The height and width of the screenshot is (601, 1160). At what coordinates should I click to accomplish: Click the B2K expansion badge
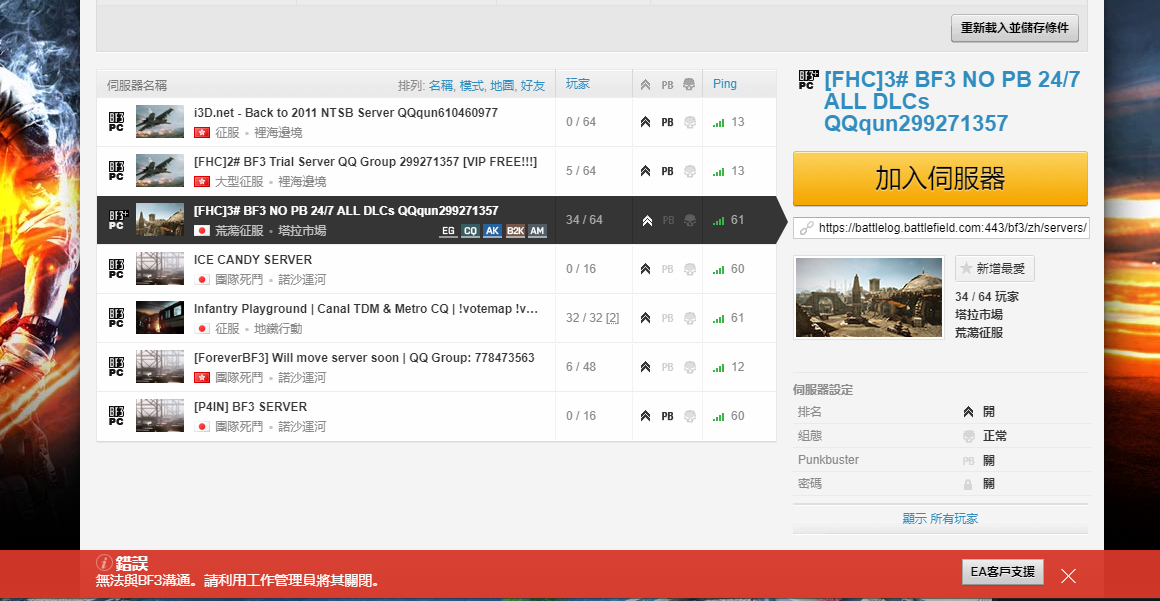tap(515, 231)
